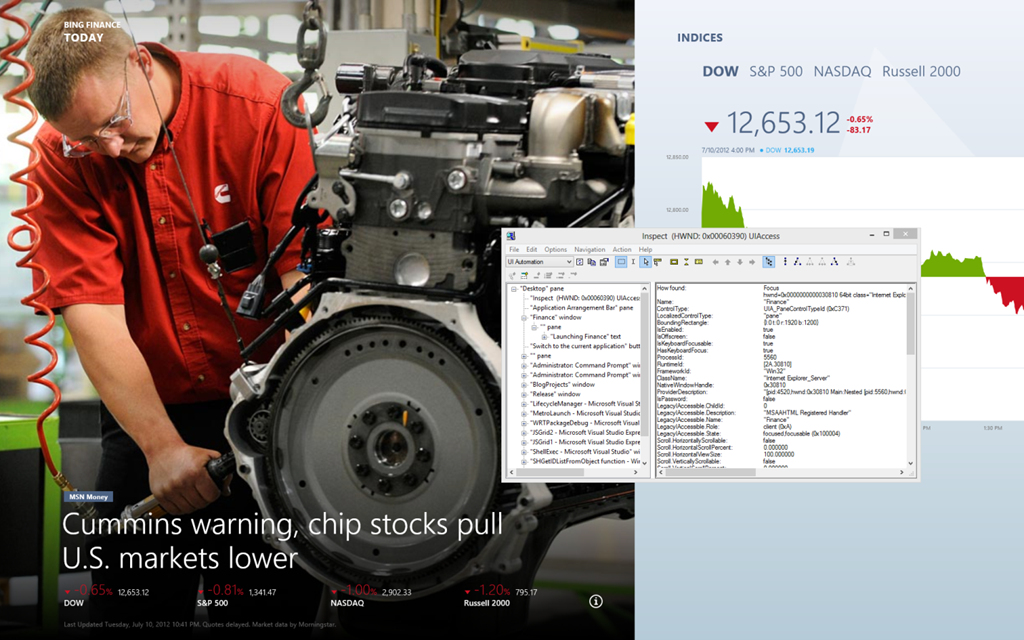Switch to the S&P 500 tab under Indices
This screenshot has height=640, width=1024.
coord(776,71)
